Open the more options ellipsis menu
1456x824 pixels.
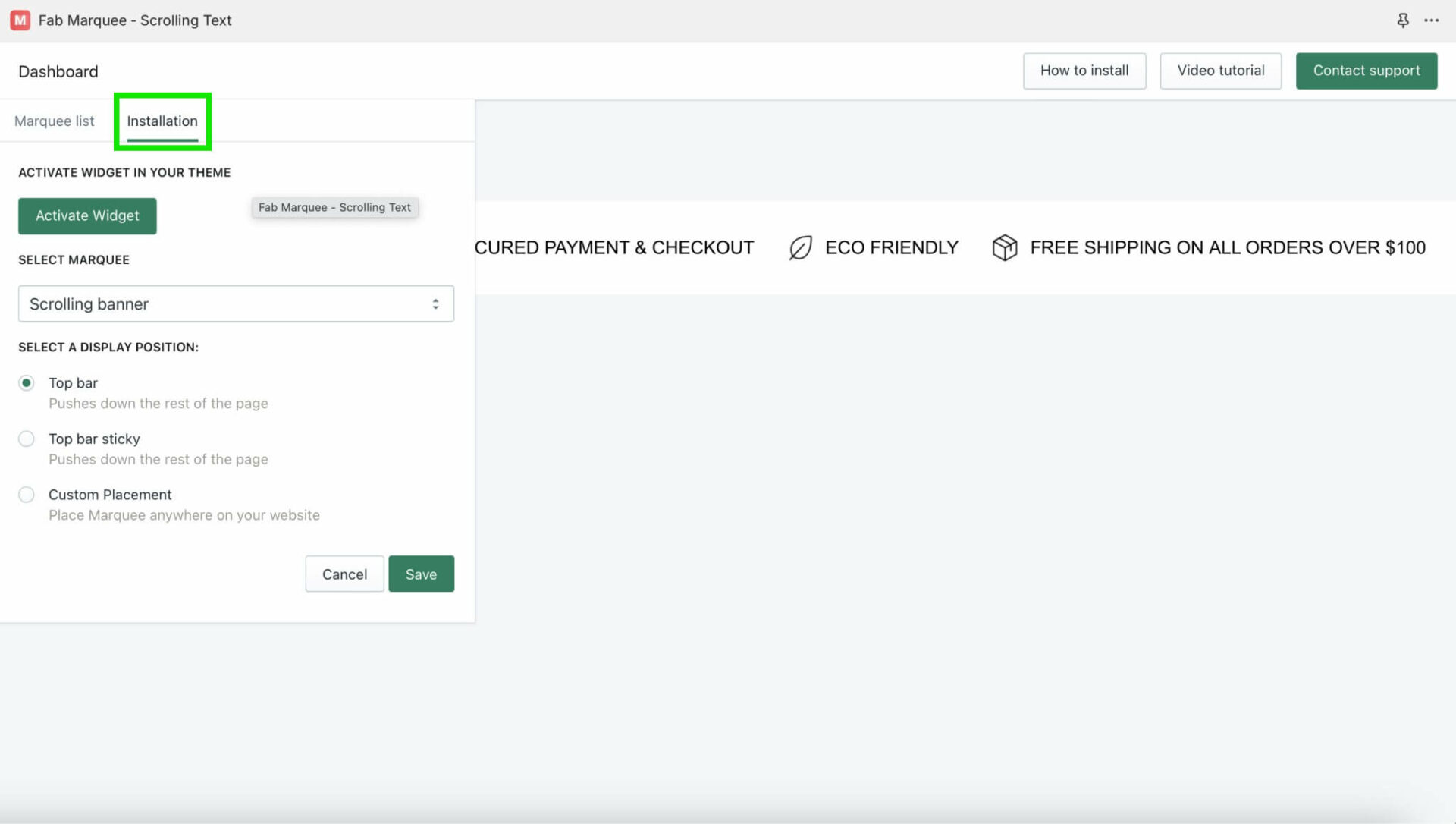coord(1432,20)
